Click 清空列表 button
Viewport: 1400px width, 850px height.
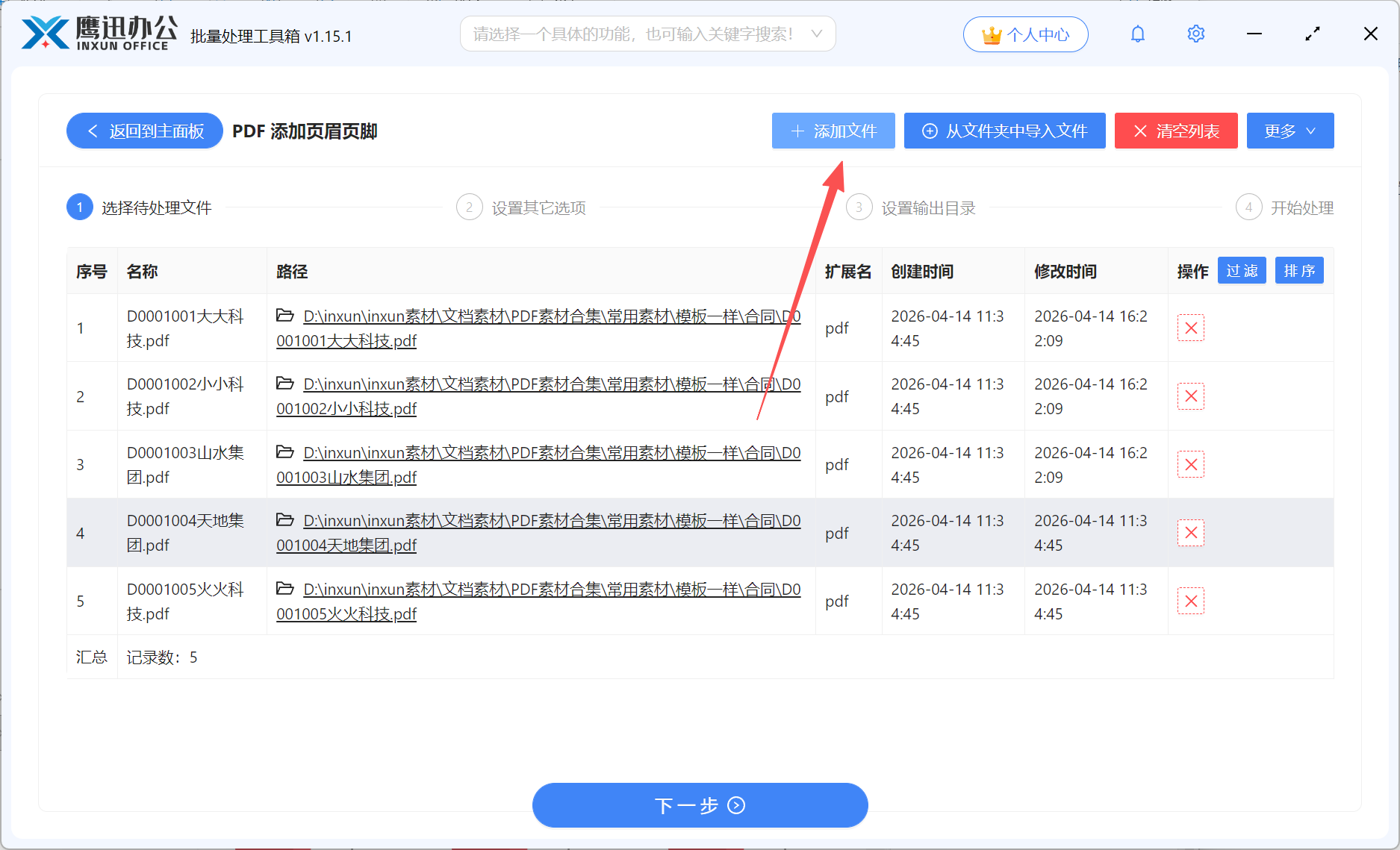coord(1176,131)
